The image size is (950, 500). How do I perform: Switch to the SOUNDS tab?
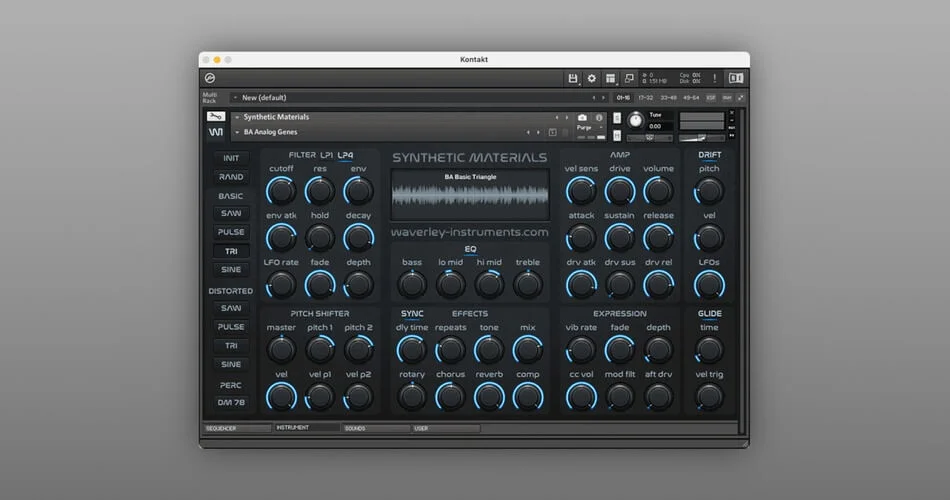tap(376, 428)
